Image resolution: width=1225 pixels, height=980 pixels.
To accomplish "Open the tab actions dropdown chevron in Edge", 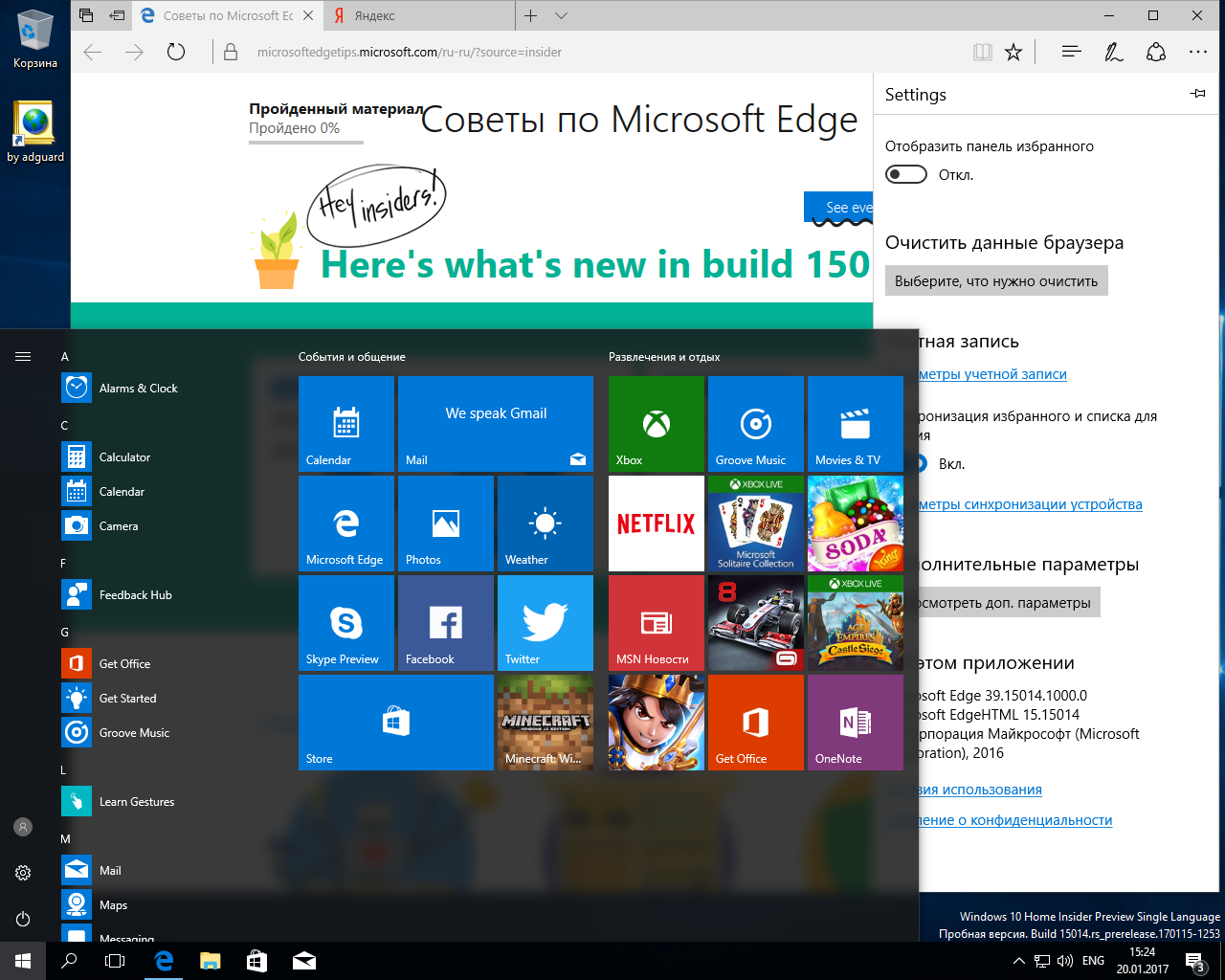I will pos(562,15).
